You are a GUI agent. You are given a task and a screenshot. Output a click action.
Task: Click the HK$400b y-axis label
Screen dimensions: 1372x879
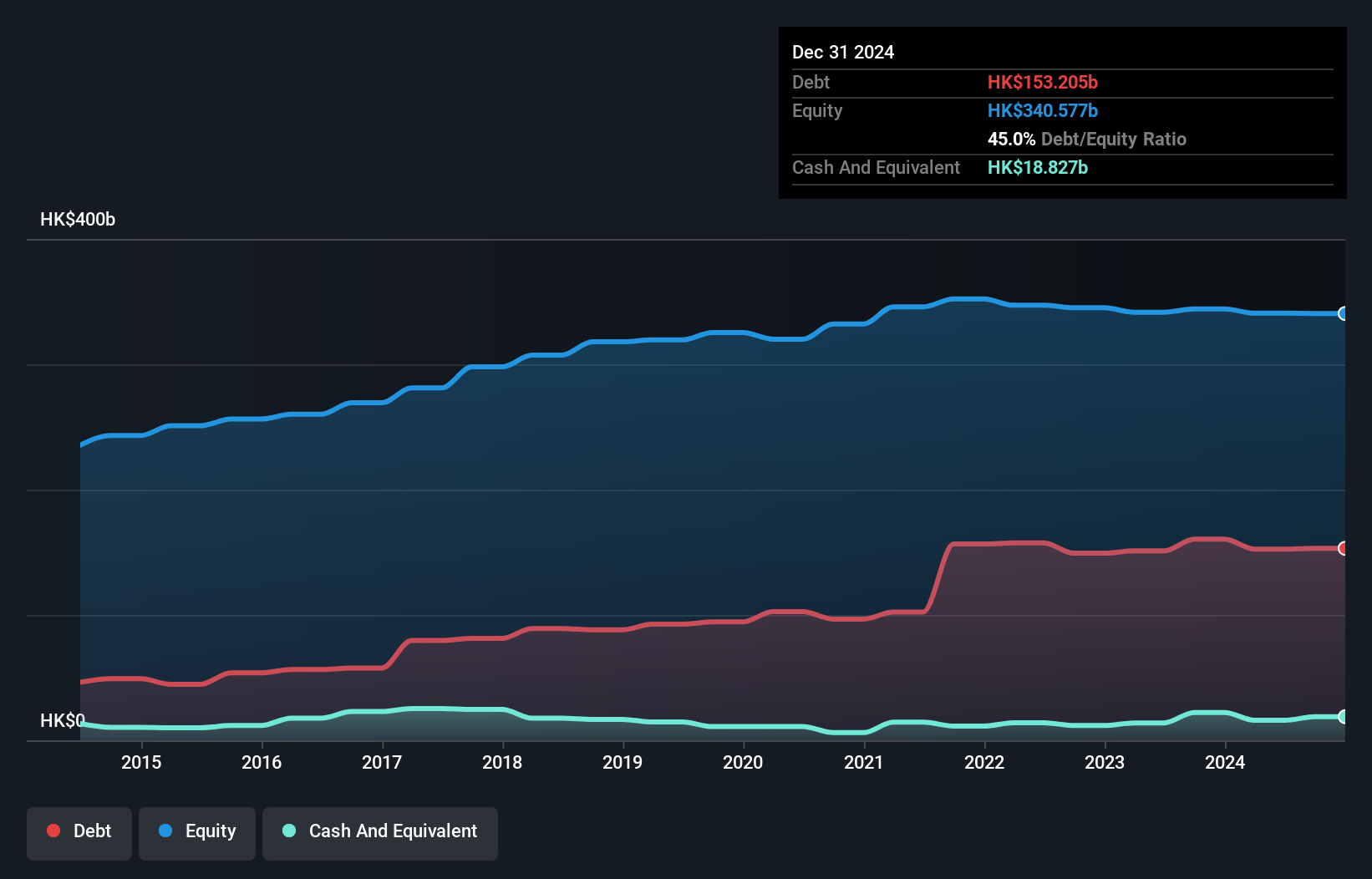pos(78,220)
